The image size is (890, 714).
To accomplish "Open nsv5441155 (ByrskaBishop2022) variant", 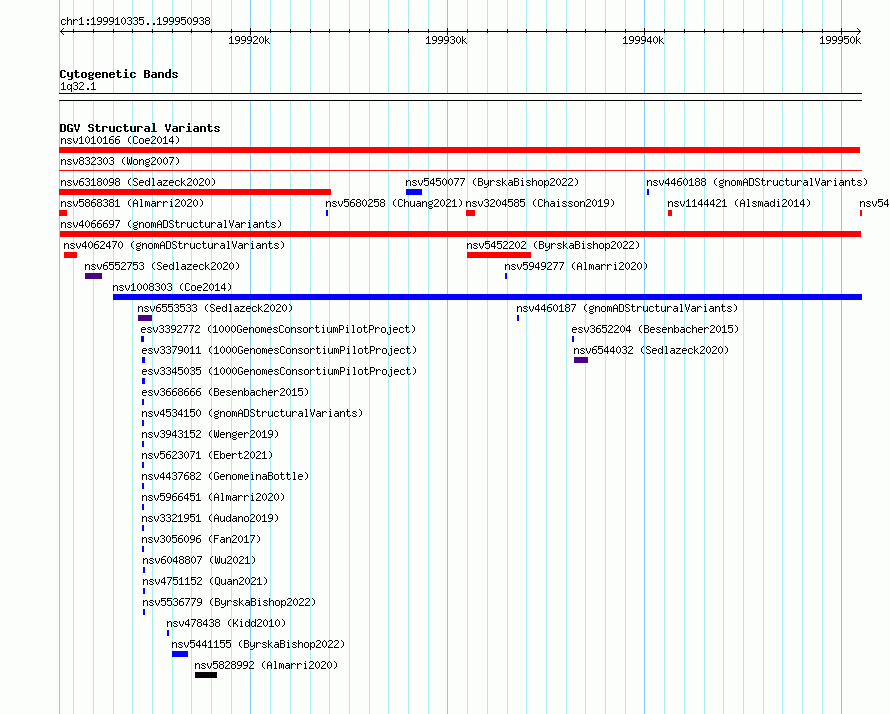I will pyautogui.click(x=258, y=644).
